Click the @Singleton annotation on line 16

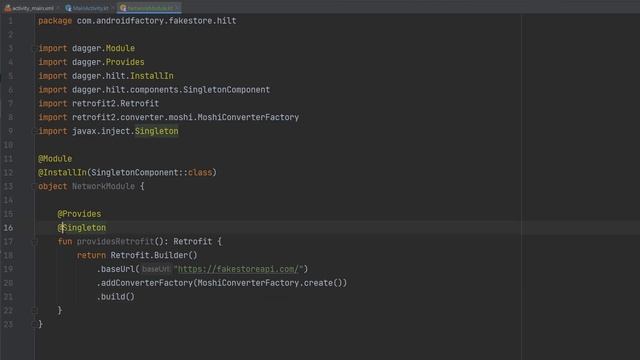(x=82, y=228)
